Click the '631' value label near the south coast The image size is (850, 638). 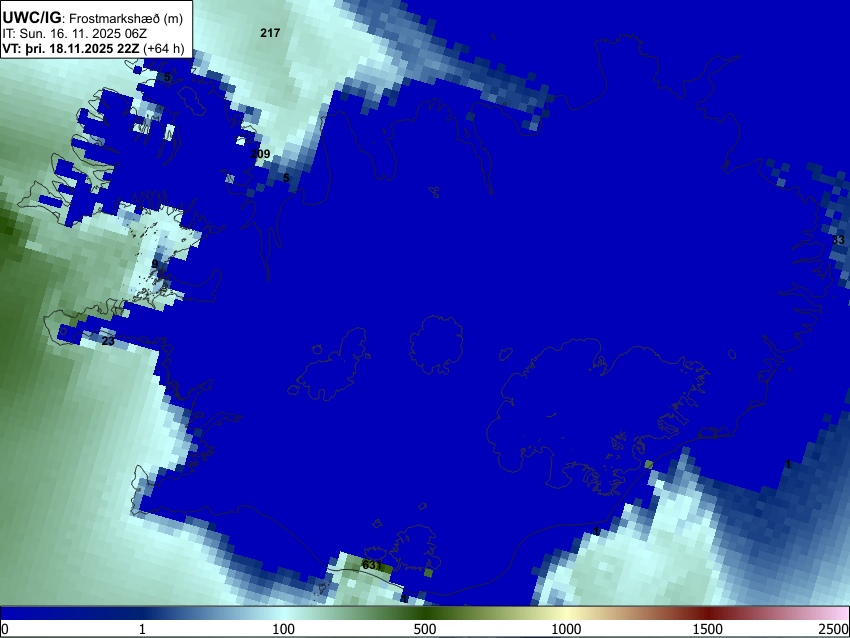pyautogui.click(x=372, y=565)
